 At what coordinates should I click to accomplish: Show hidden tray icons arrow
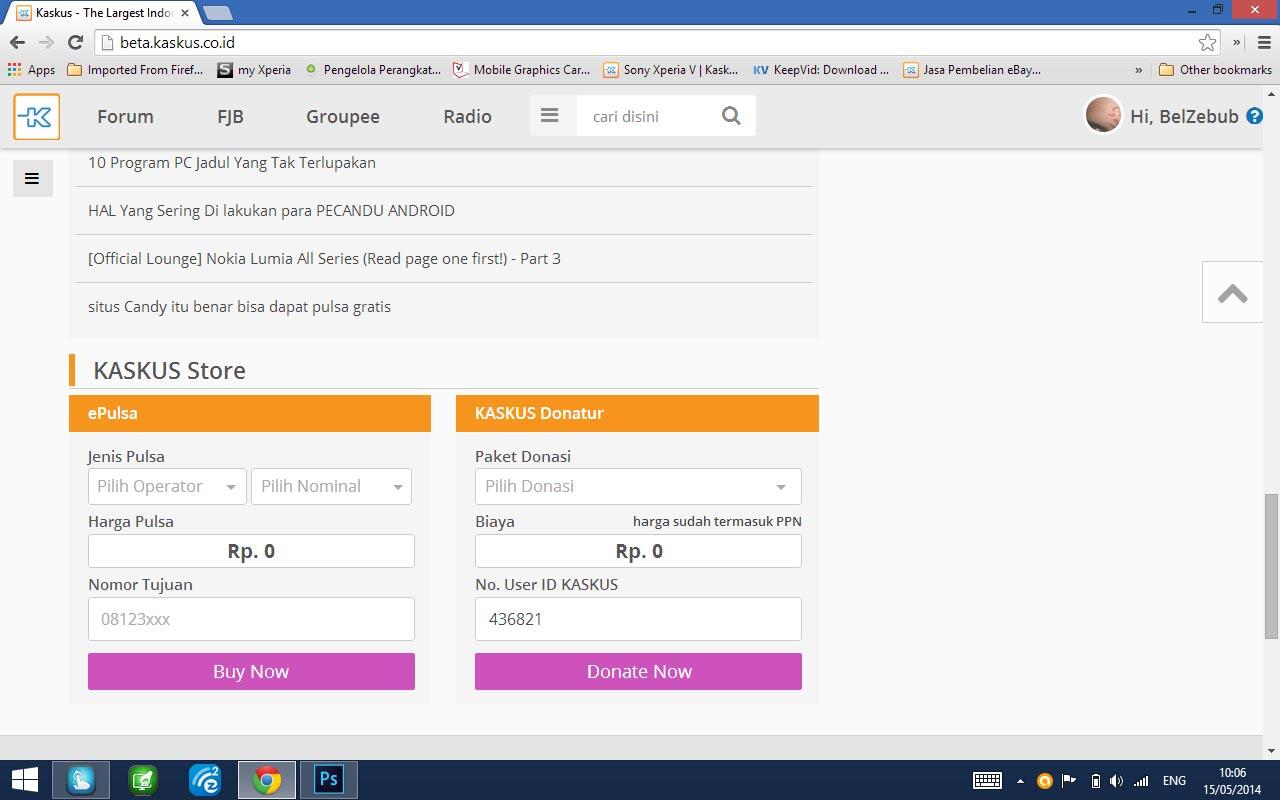(1020, 781)
